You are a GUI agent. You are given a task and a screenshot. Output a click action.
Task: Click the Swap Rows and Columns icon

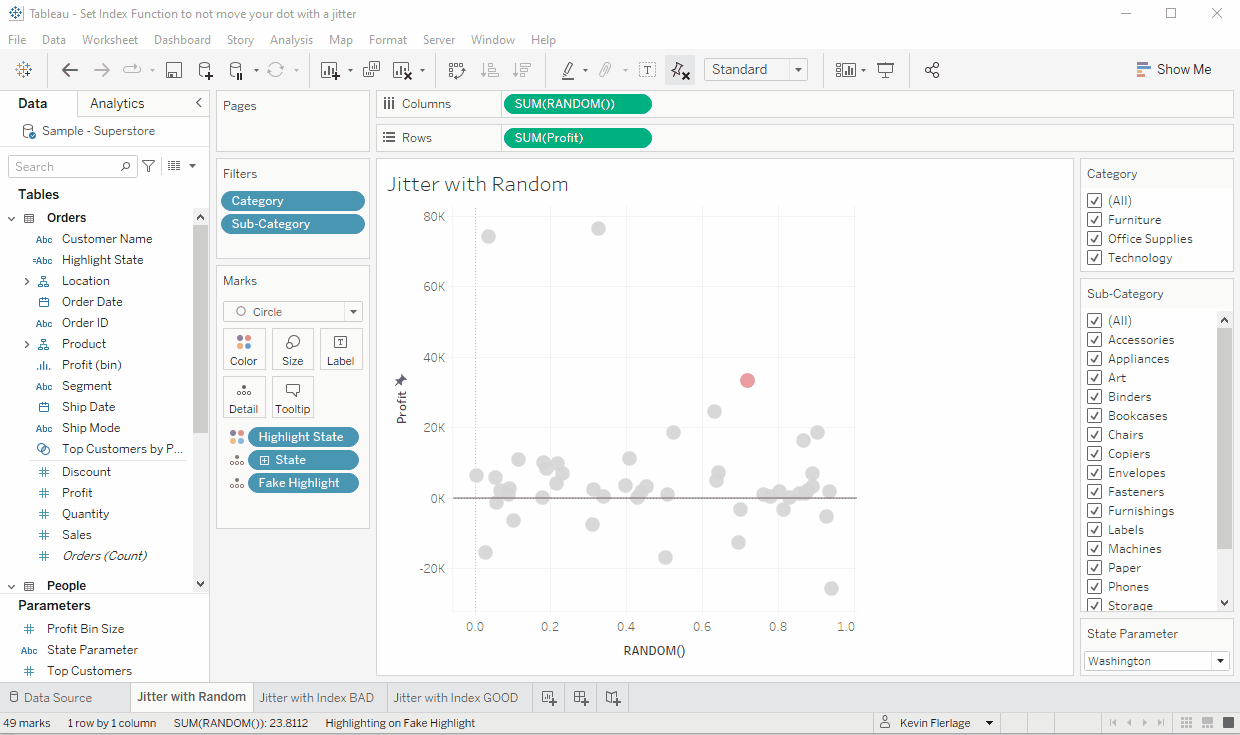(x=457, y=70)
